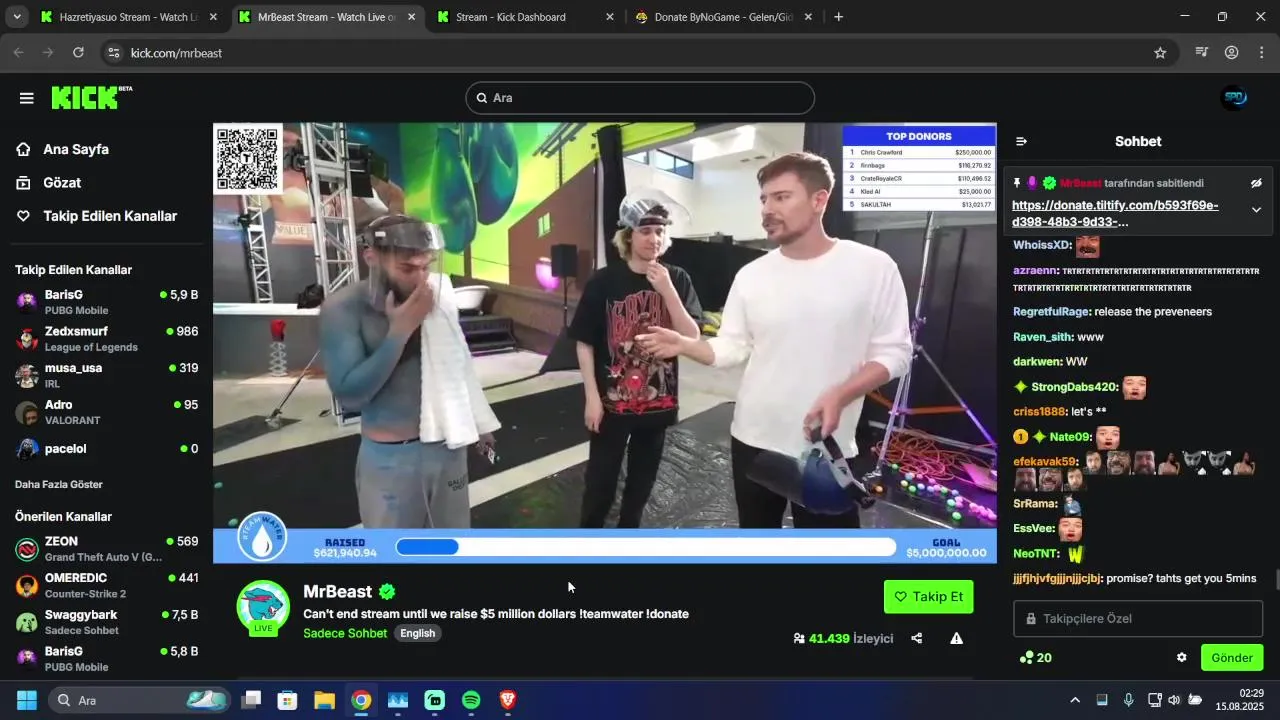
Task: Open Windows Start menu
Action: [x=26, y=700]
